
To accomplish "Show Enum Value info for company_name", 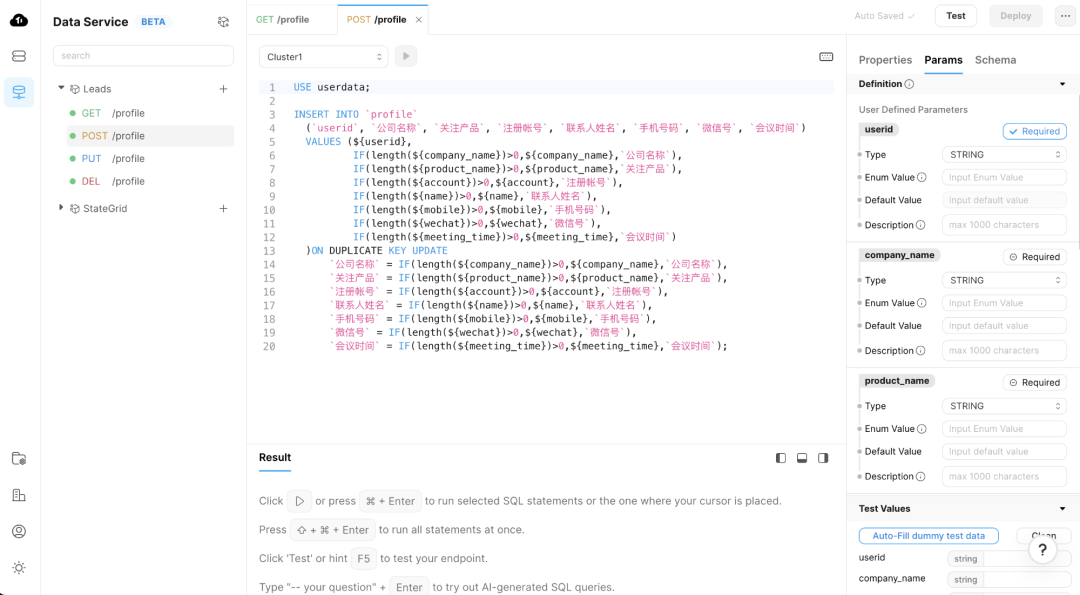I will [x=922, y=303].
